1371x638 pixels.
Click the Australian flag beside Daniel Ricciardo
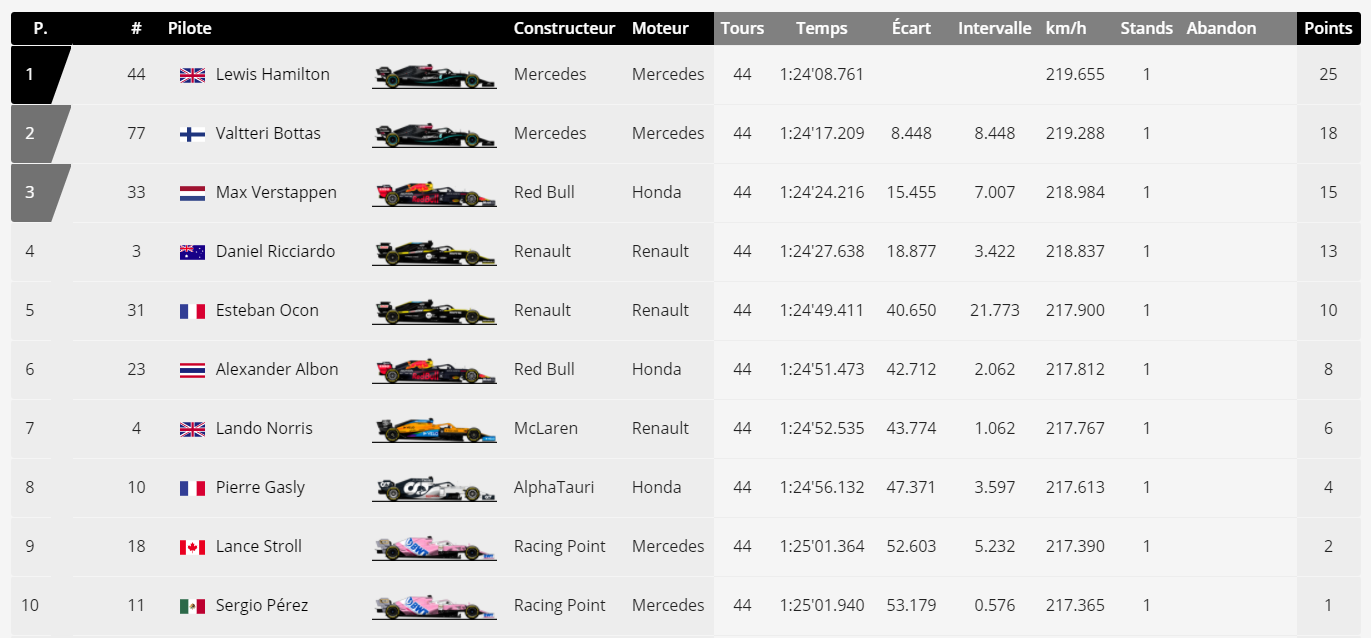pos(192,252)
